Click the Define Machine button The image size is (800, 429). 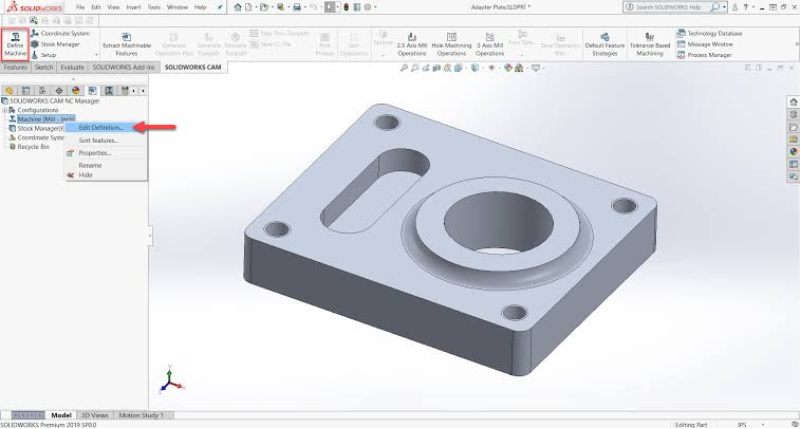pyautogui.click(x=15, y=44)
